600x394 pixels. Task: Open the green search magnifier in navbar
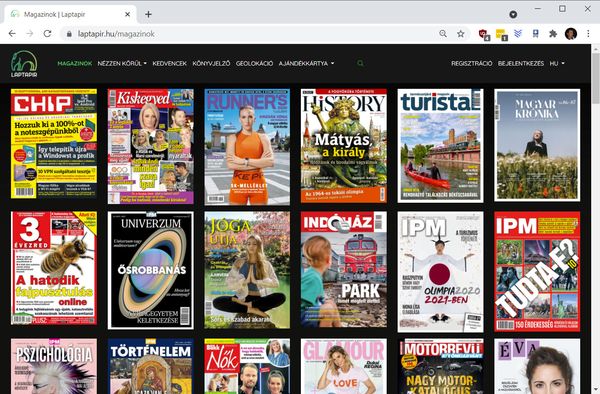click(360, 63)
